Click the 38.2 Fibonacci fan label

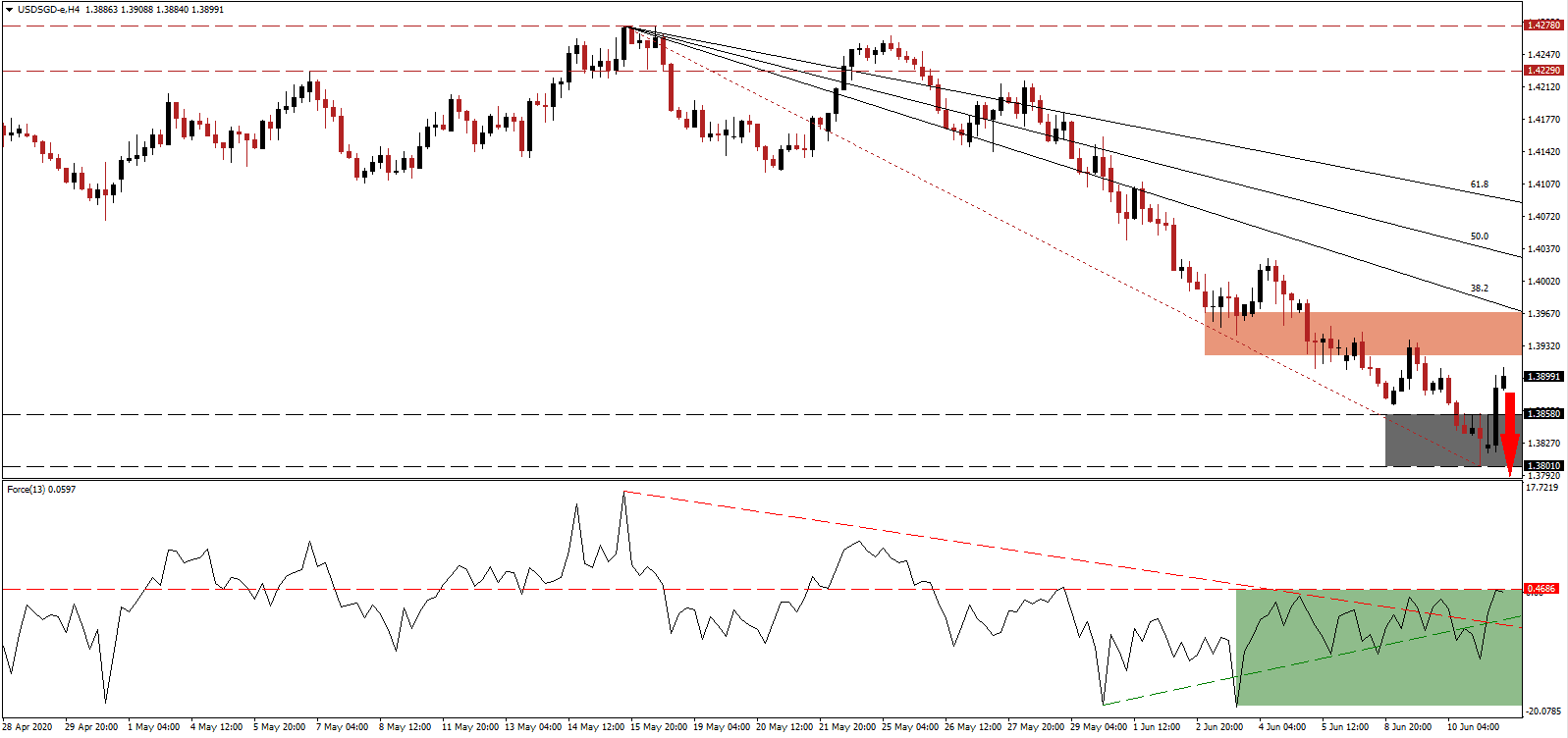1479,289
